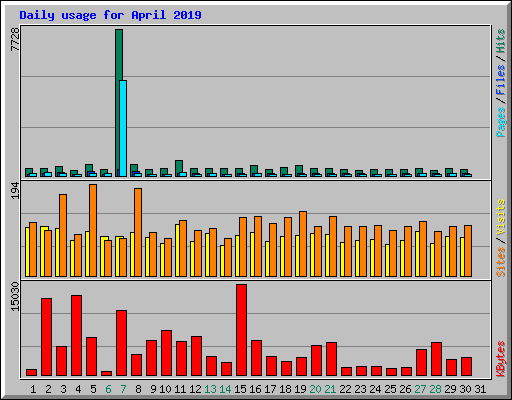Screen dimensions: 512x400
Task: Click the 15030 axis value label
Action: 15,297
